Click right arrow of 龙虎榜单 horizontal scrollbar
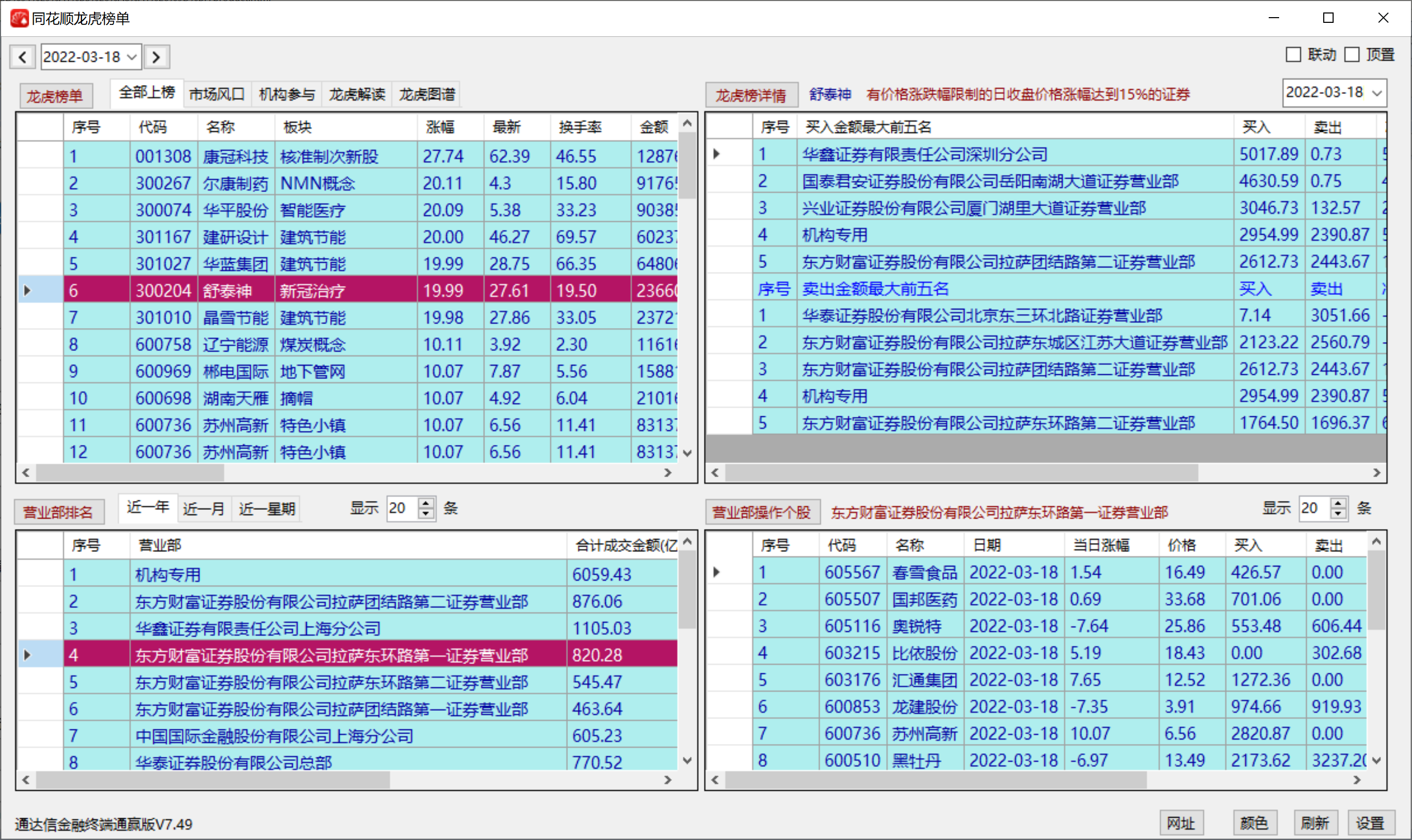The height and width of the screenshot is (840, 1412). (x=669, y=472)
